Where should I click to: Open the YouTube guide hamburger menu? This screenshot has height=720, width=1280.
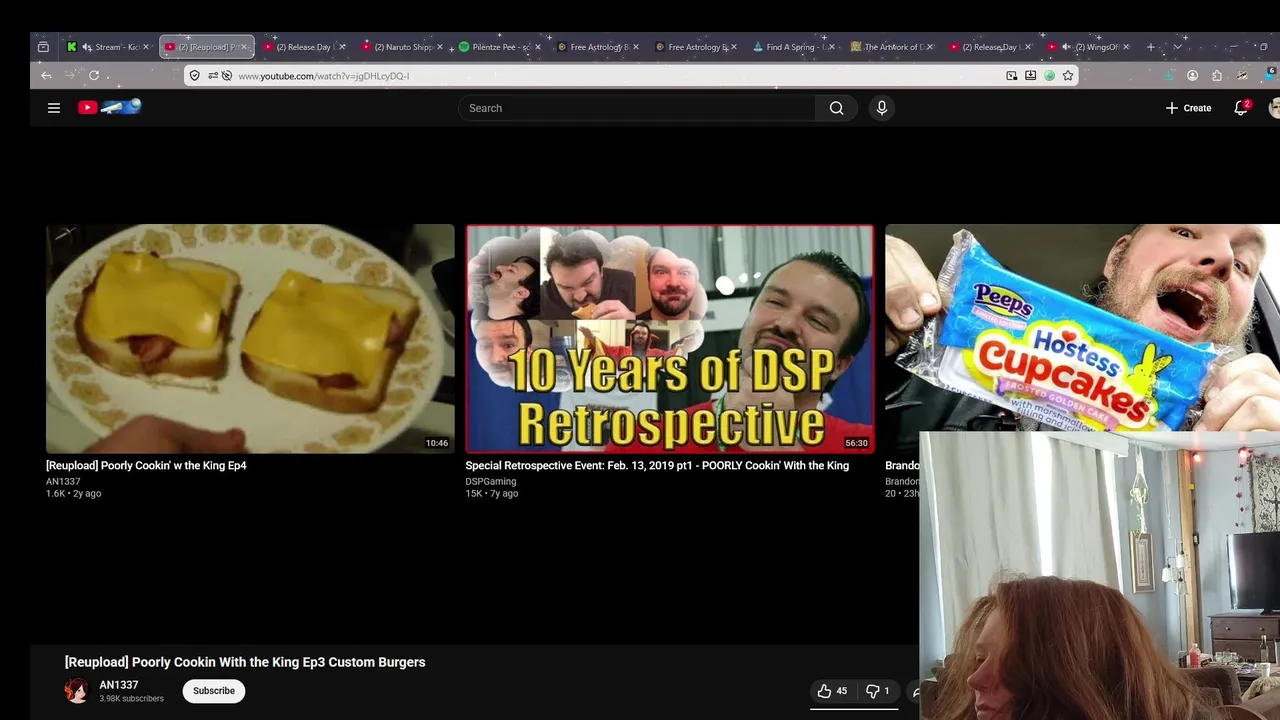point(54,108)
